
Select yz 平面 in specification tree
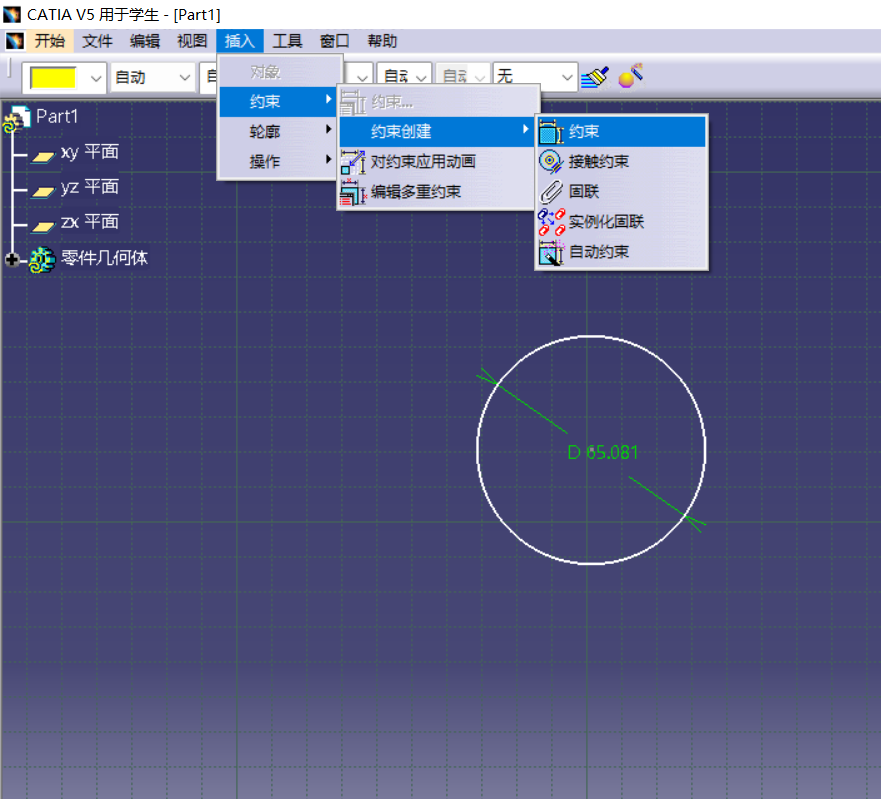(90, 187)
